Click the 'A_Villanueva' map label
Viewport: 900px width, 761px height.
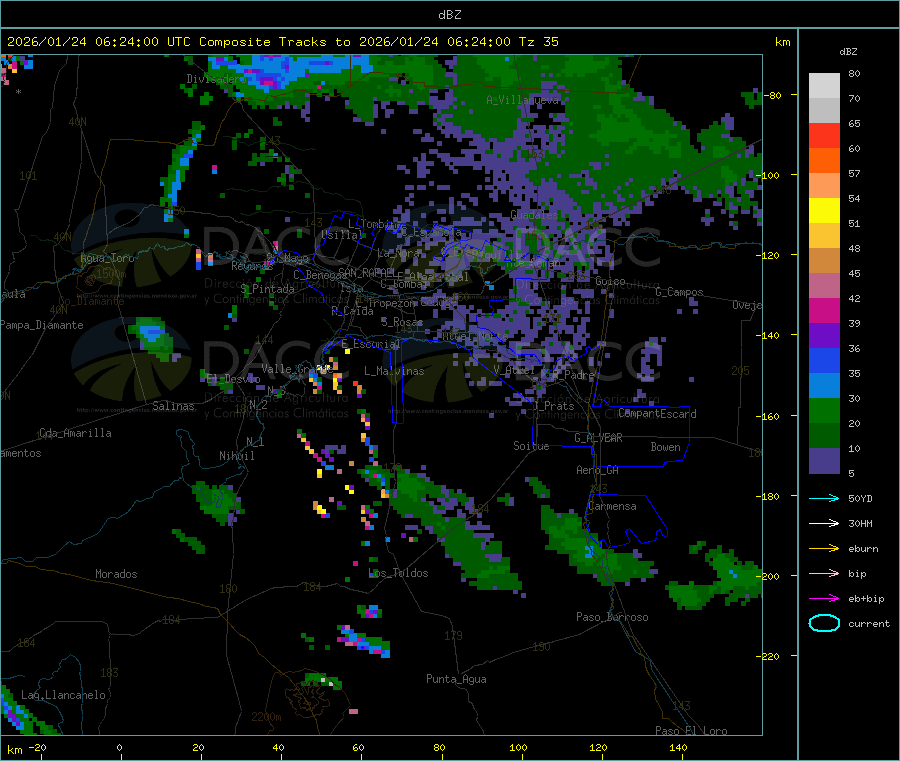[x=522, y=100]
